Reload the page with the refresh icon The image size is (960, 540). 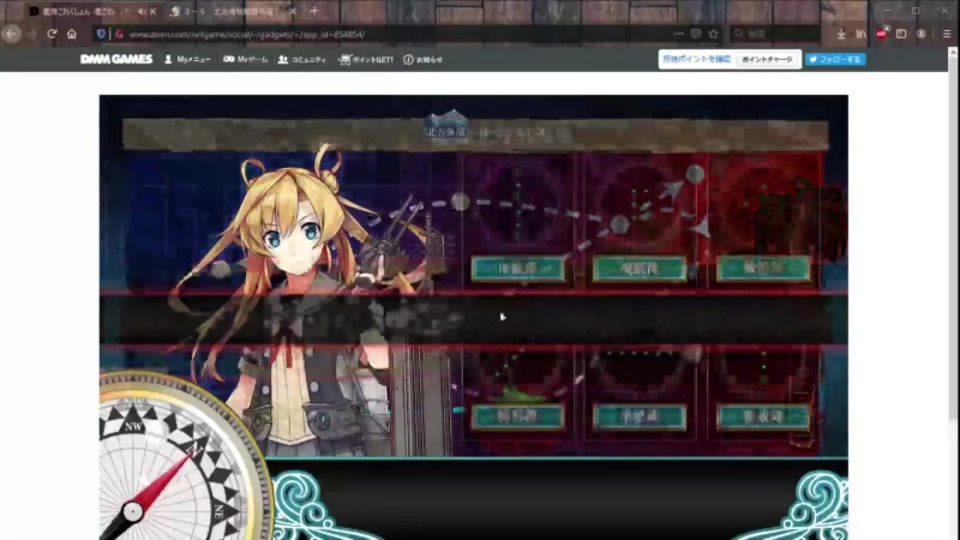(52, 34)
